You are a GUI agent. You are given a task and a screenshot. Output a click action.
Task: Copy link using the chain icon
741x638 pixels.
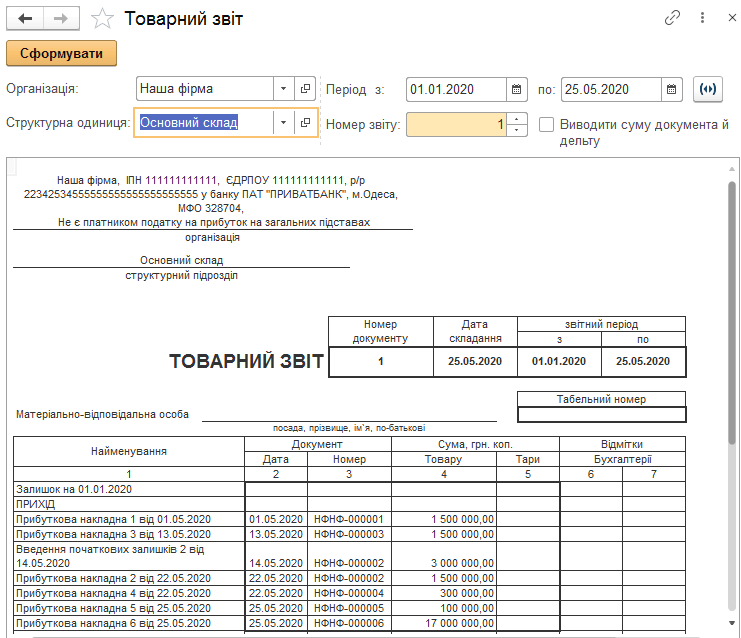point(672,18)
